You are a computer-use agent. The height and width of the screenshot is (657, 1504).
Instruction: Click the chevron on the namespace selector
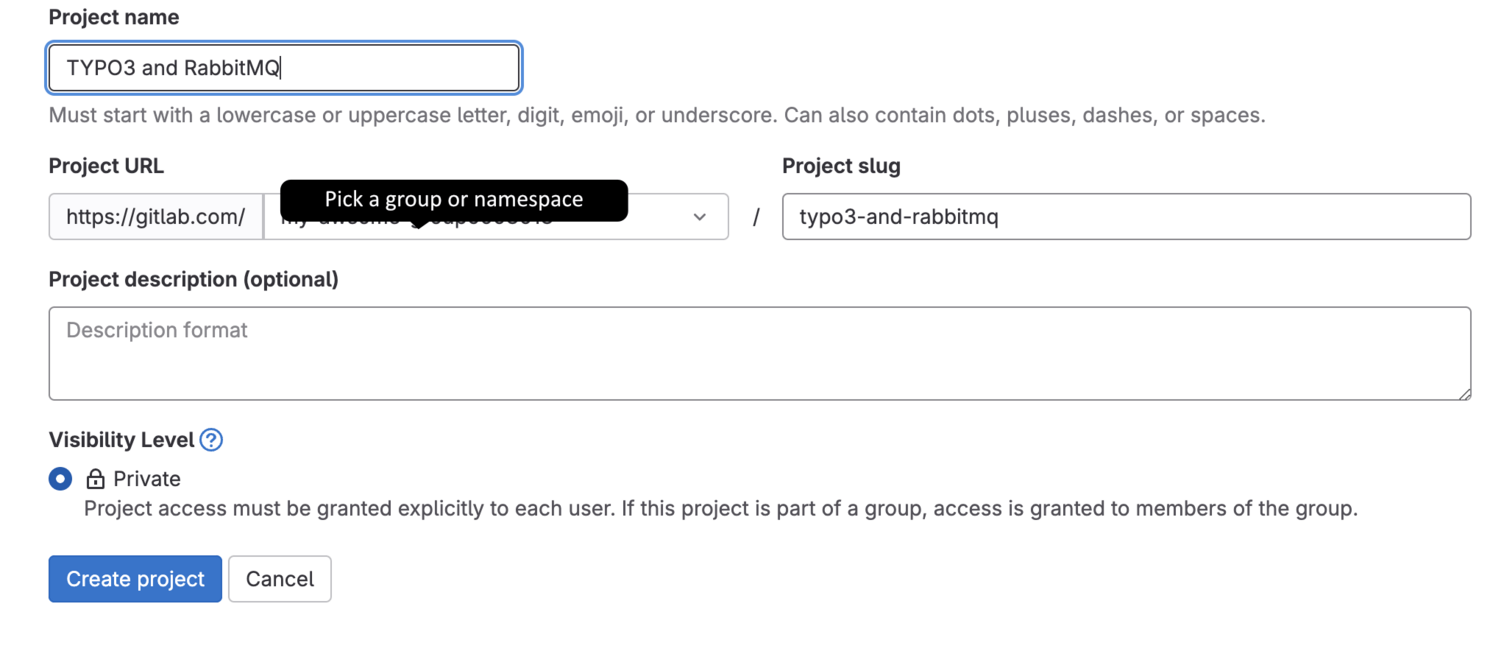tap(698, 217)
